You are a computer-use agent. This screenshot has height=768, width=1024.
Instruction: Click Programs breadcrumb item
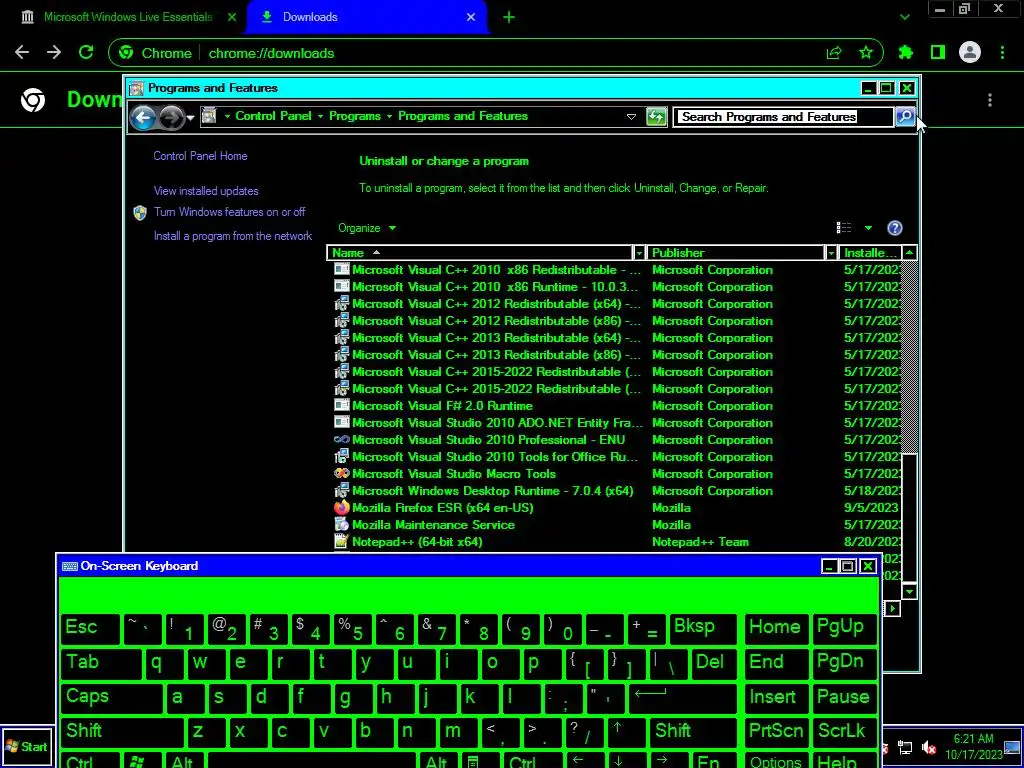pyautogui.click(x=355, y=116)
